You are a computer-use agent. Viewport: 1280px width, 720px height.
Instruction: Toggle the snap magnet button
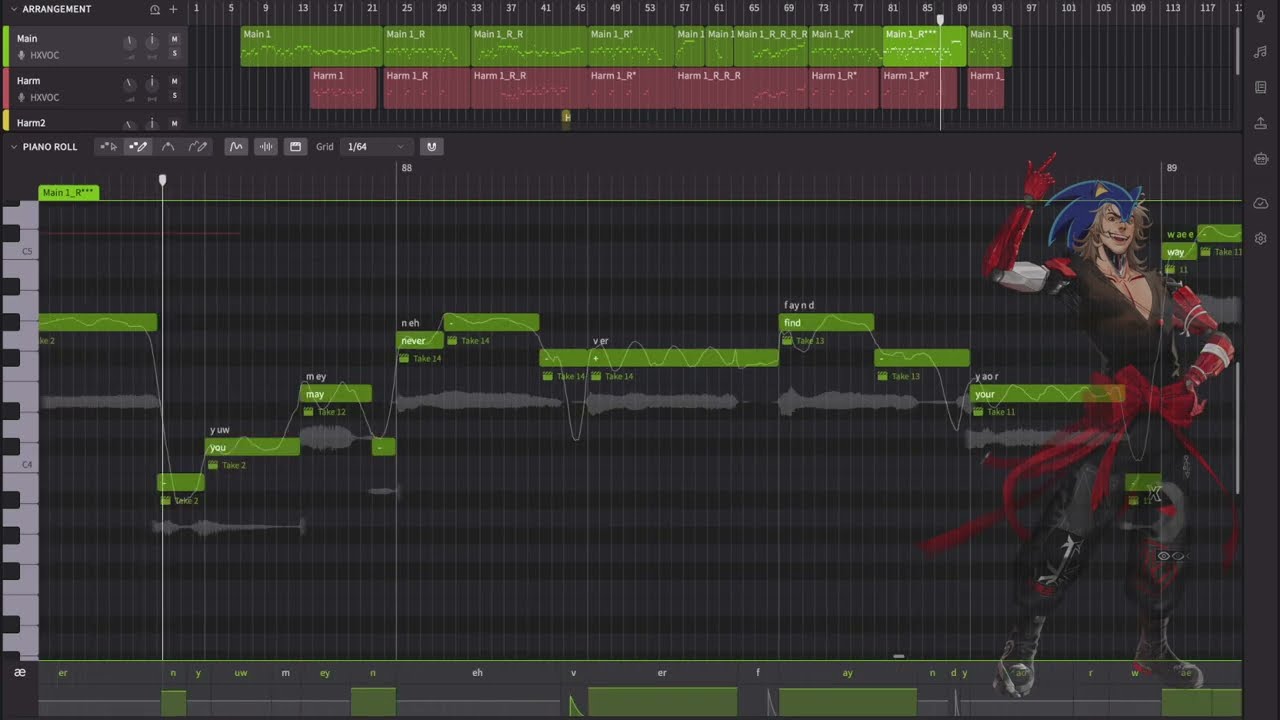tap(431, 147)
